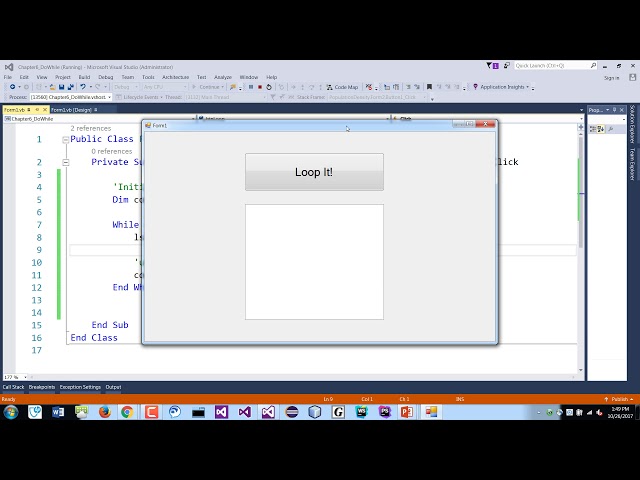
Task: Open the Analyze menu
Action: 223,77
